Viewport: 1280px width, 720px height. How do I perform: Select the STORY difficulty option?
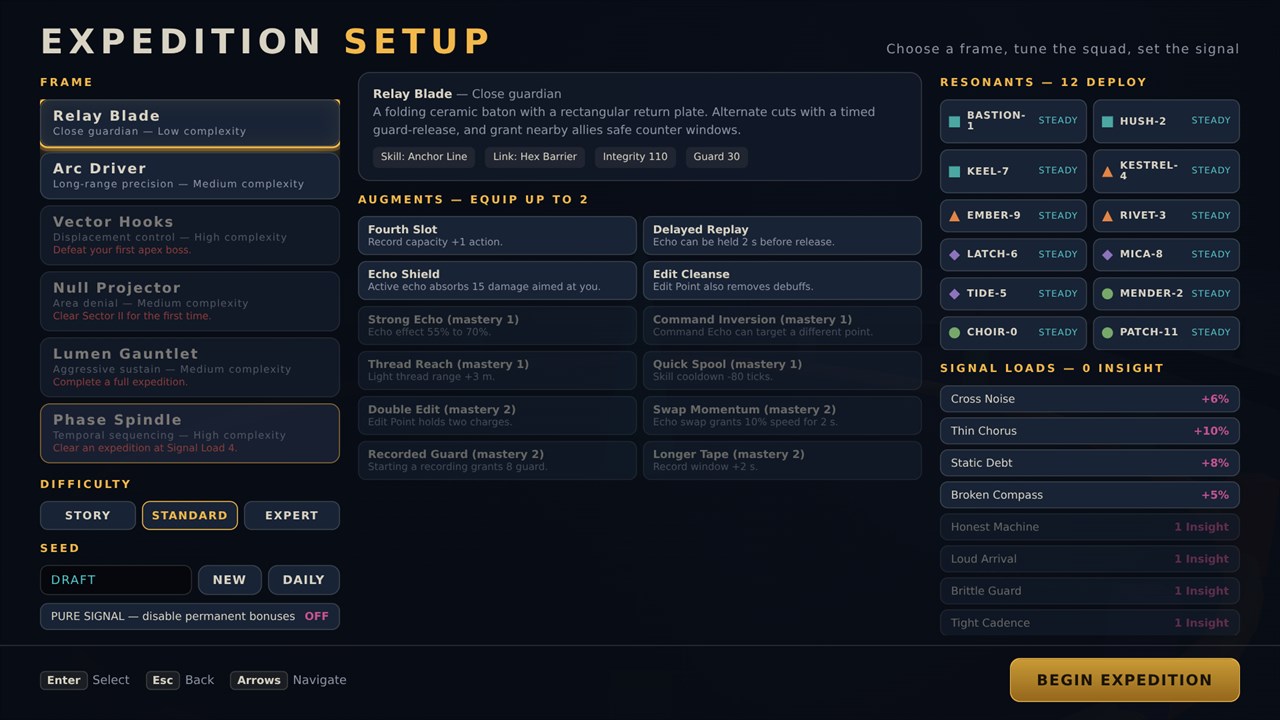[x=88, y=515]
